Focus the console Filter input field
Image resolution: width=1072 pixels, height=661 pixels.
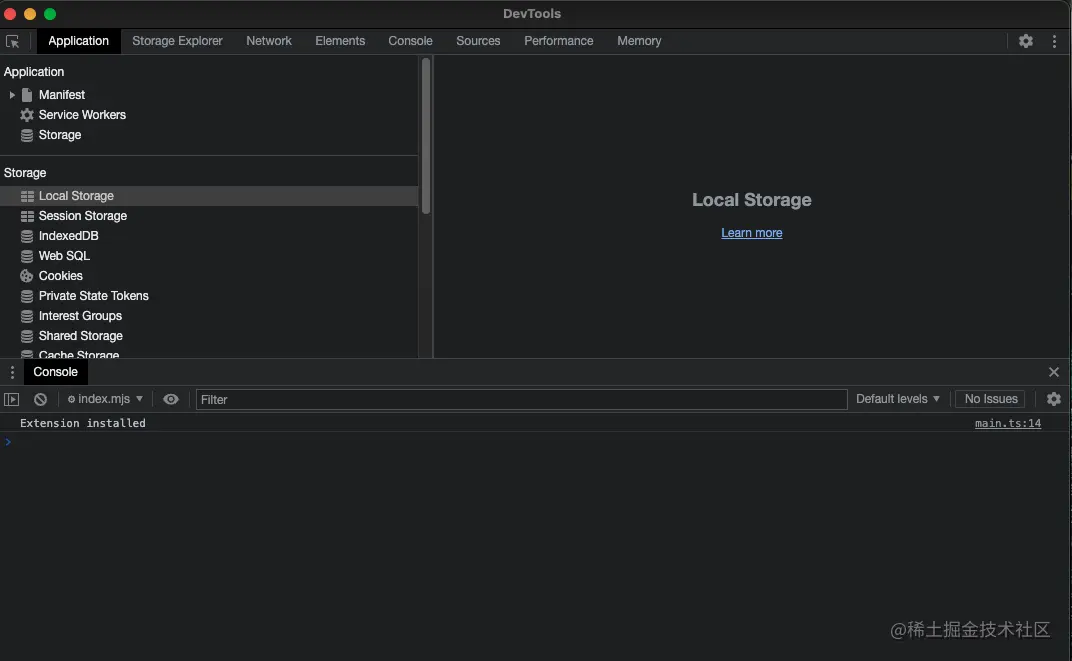521,399
